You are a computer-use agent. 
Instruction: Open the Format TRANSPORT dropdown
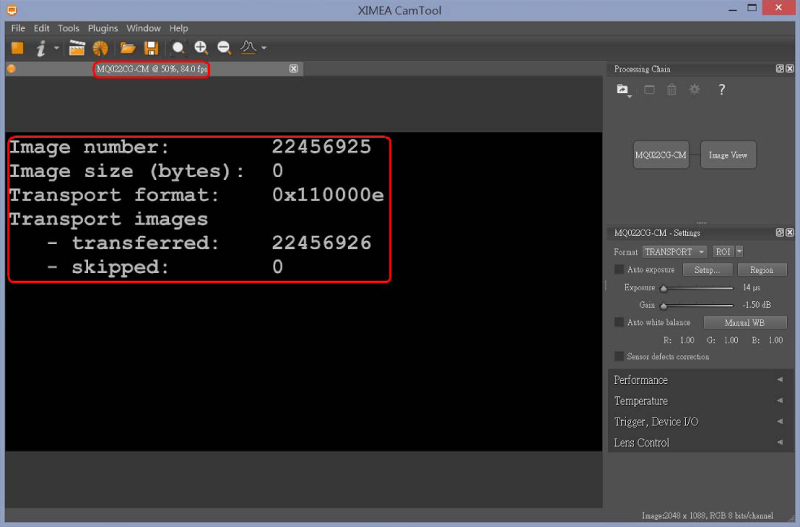[674, 252]
